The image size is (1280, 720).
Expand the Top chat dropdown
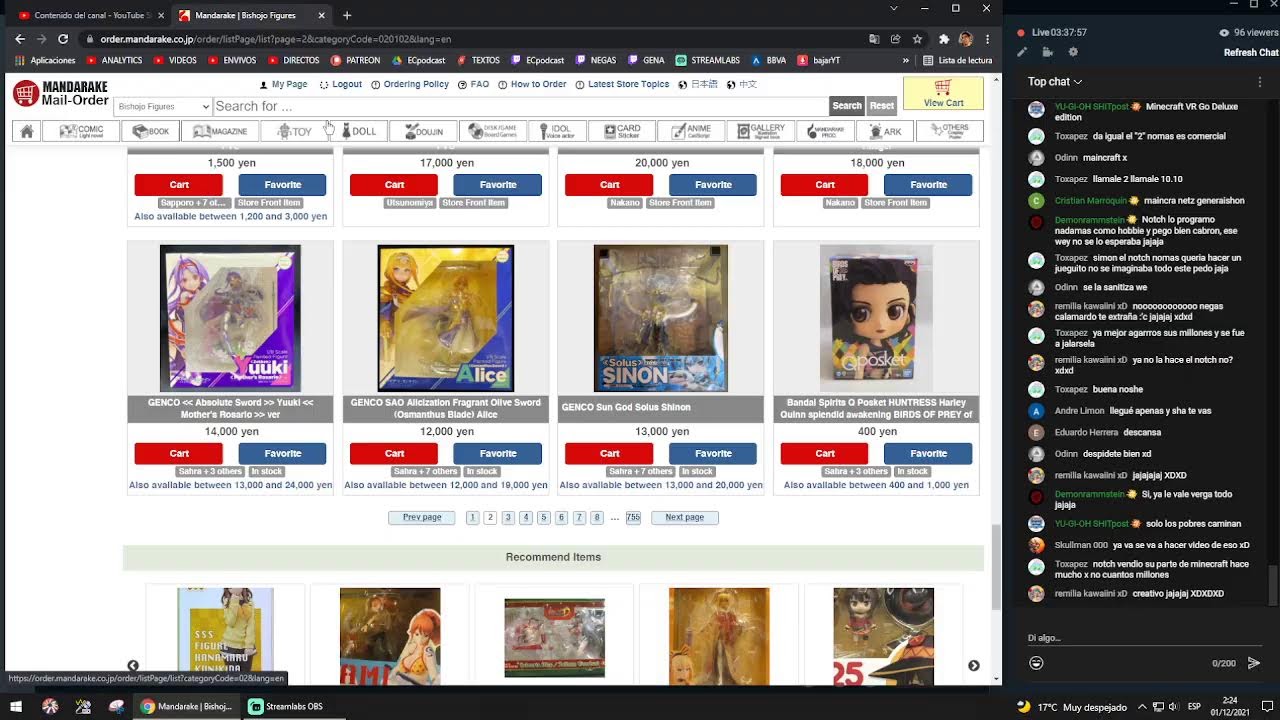[1055, 81]
